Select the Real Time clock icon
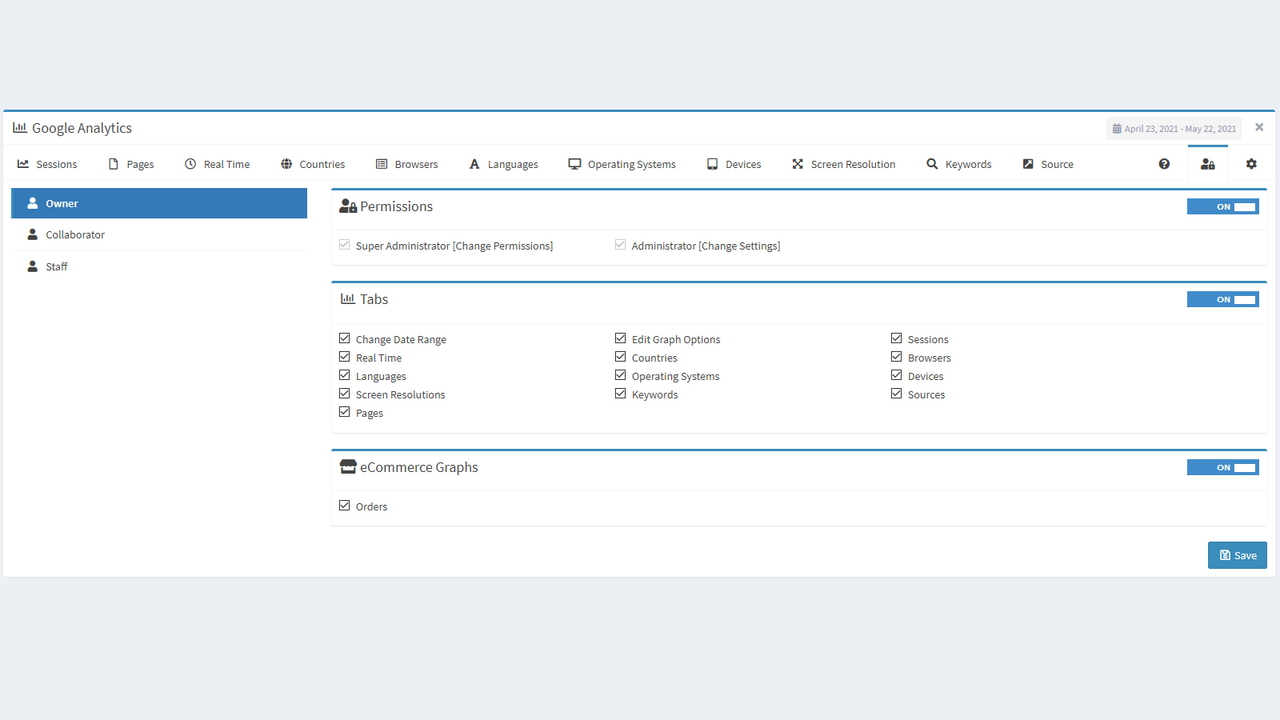1280x720 pixels. [188, 163]
